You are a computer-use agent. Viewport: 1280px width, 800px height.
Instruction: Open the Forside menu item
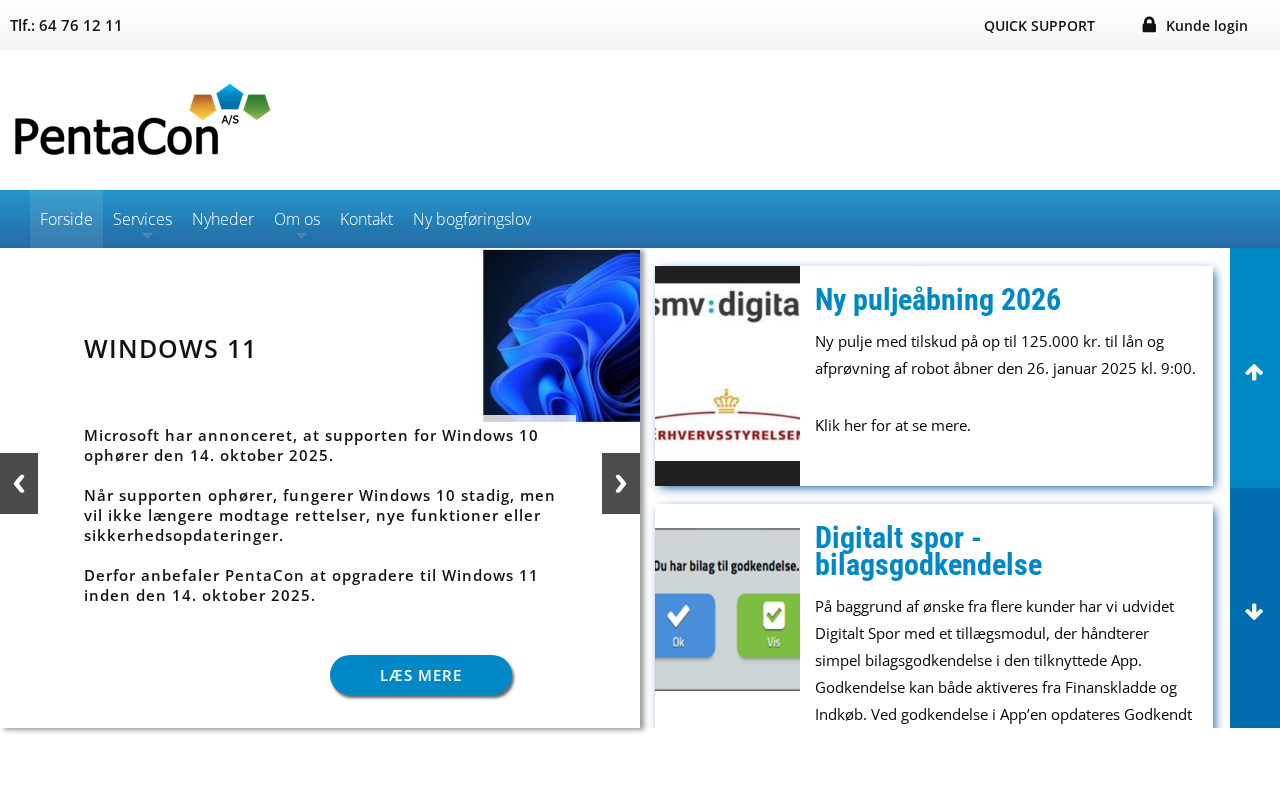tap(66, 219)
